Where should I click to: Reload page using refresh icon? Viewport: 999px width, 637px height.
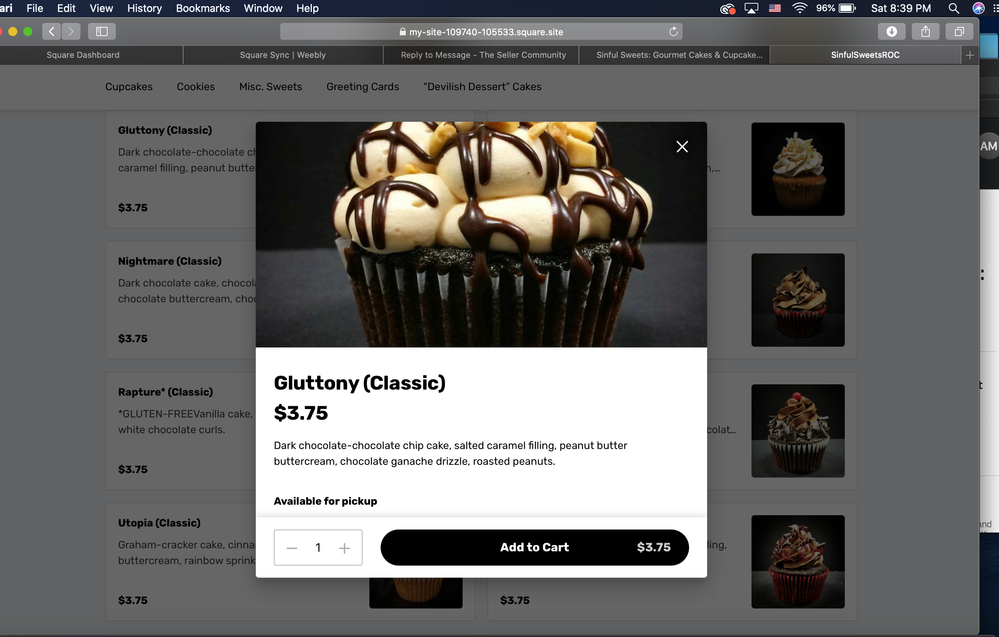click(x=673, y=32)
